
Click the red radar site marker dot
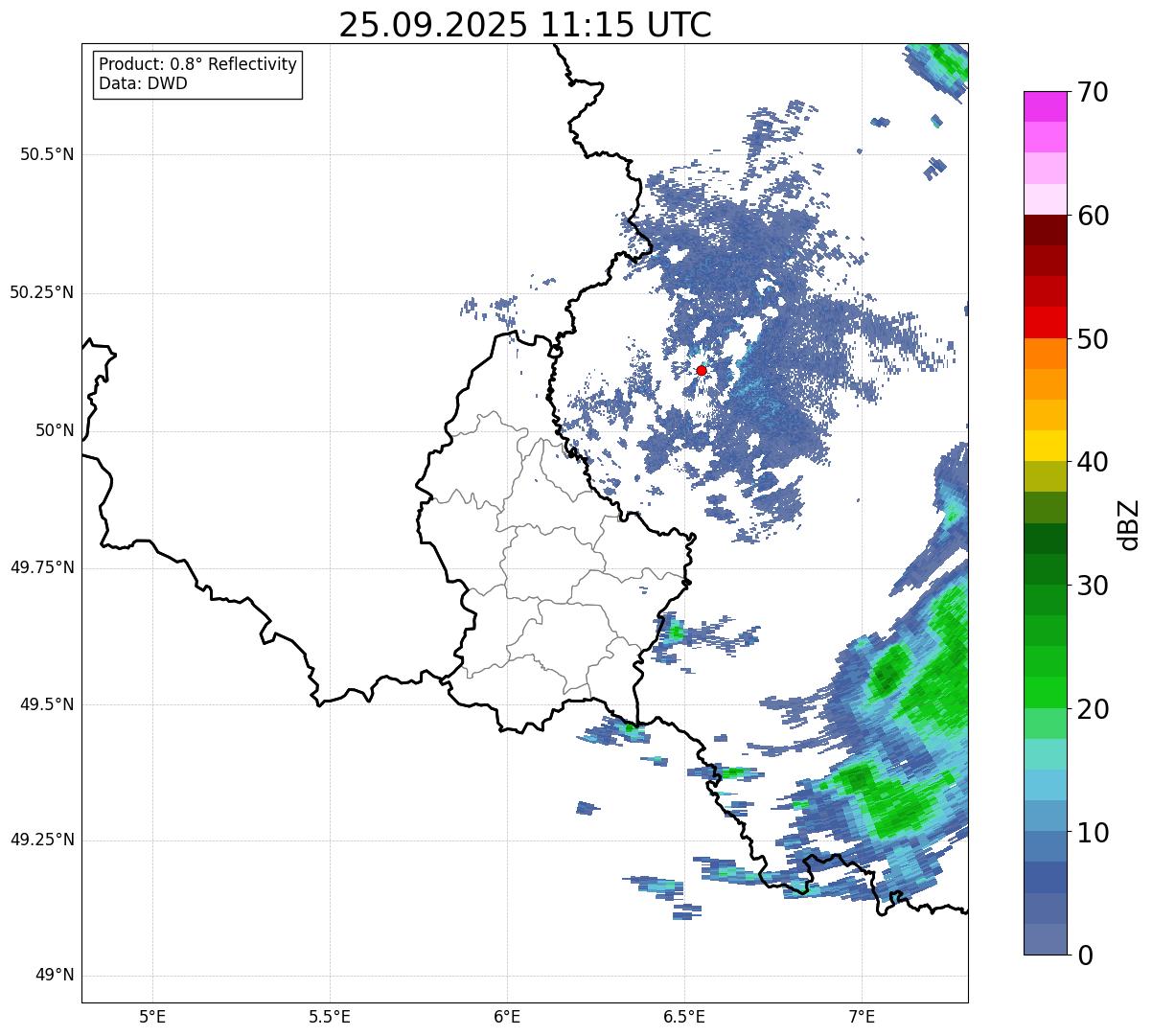click(x=702, y=370)
